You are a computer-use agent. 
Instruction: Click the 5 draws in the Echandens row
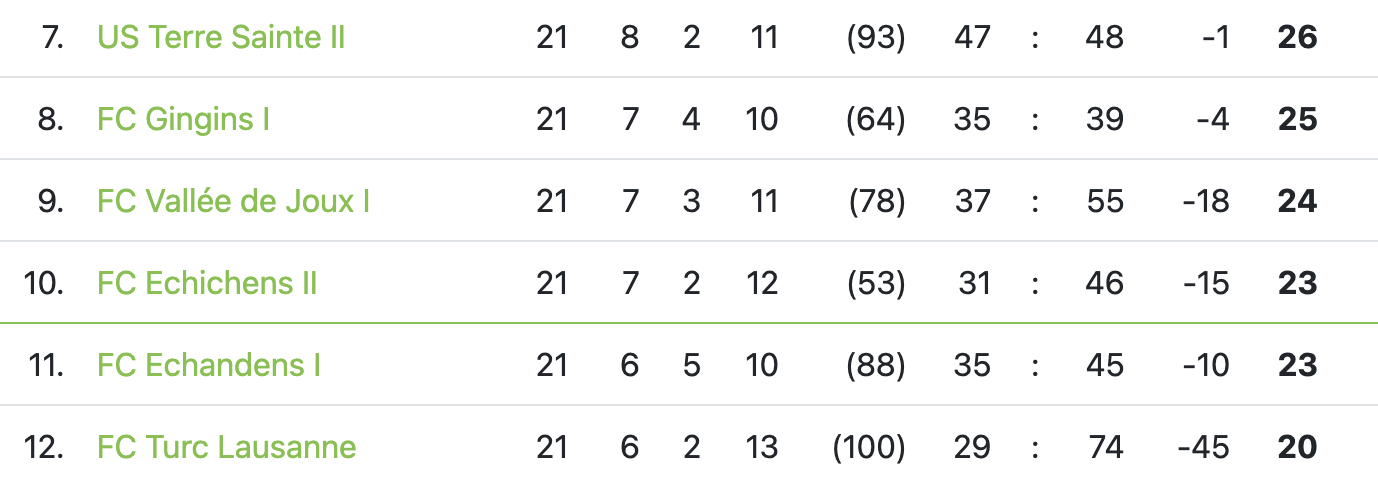click(691, 366)
